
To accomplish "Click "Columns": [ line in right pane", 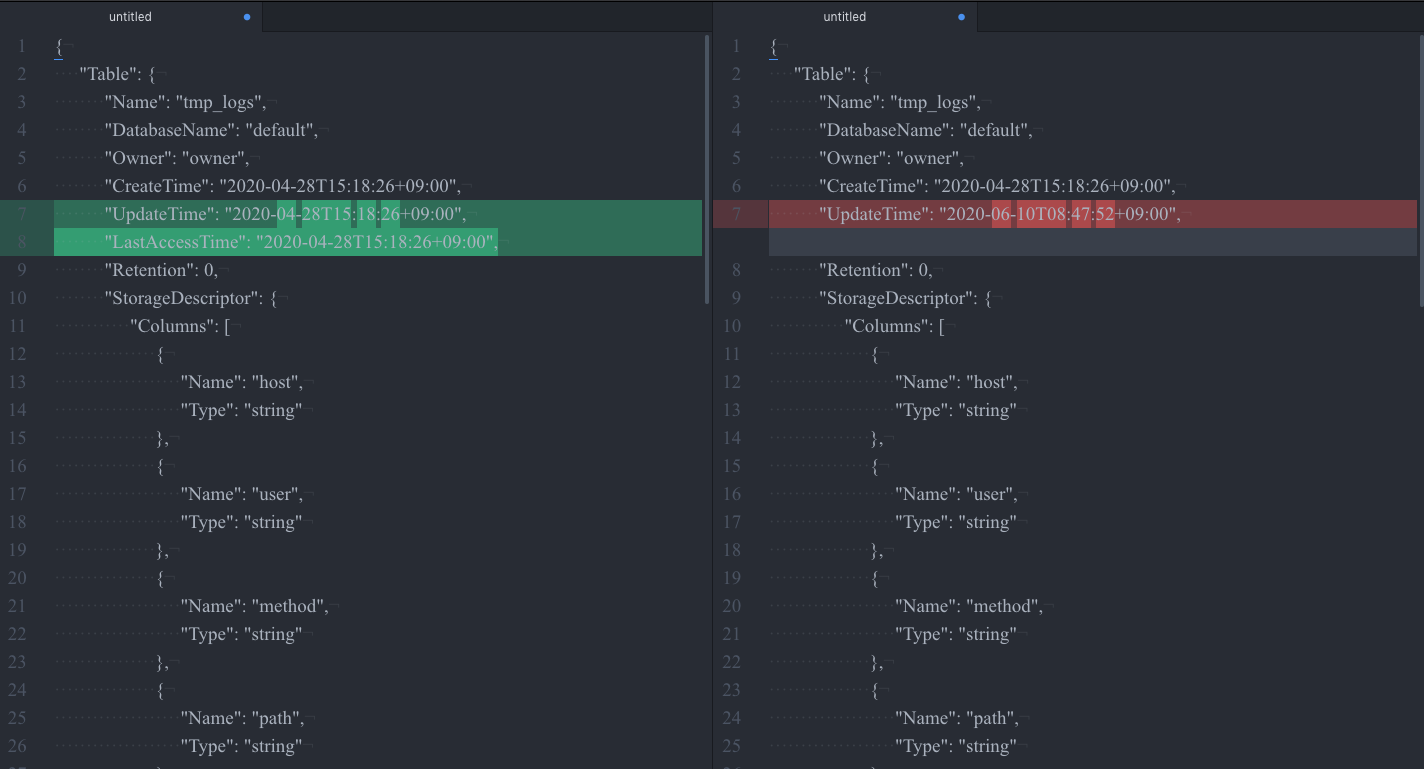I will (895, 326).
